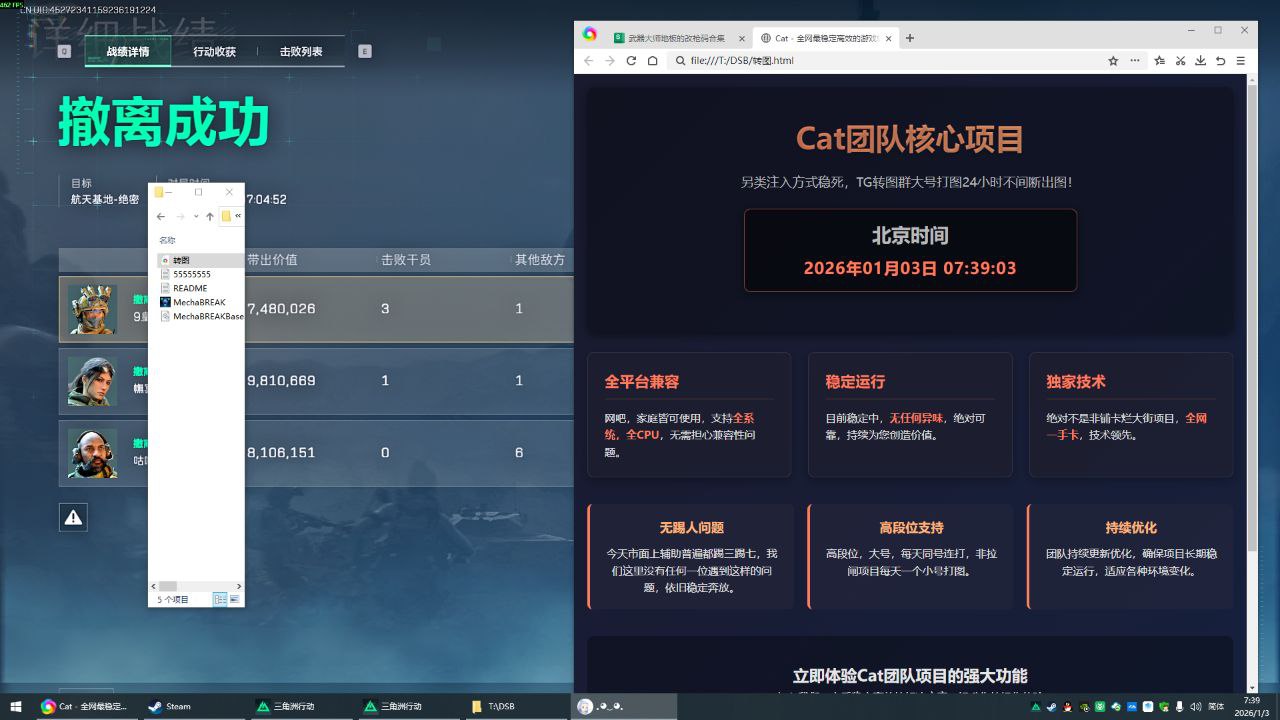Screen dimensions: 1280x720
Task: Bookmark this page with the star icon
Action: pos(1113,61)
